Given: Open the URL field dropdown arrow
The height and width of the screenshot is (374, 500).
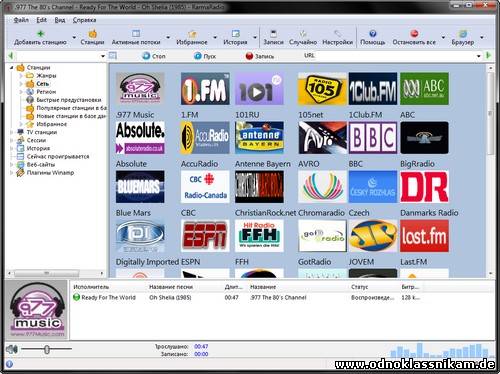Looking at the screenshot, I should [x=479, y=56].
